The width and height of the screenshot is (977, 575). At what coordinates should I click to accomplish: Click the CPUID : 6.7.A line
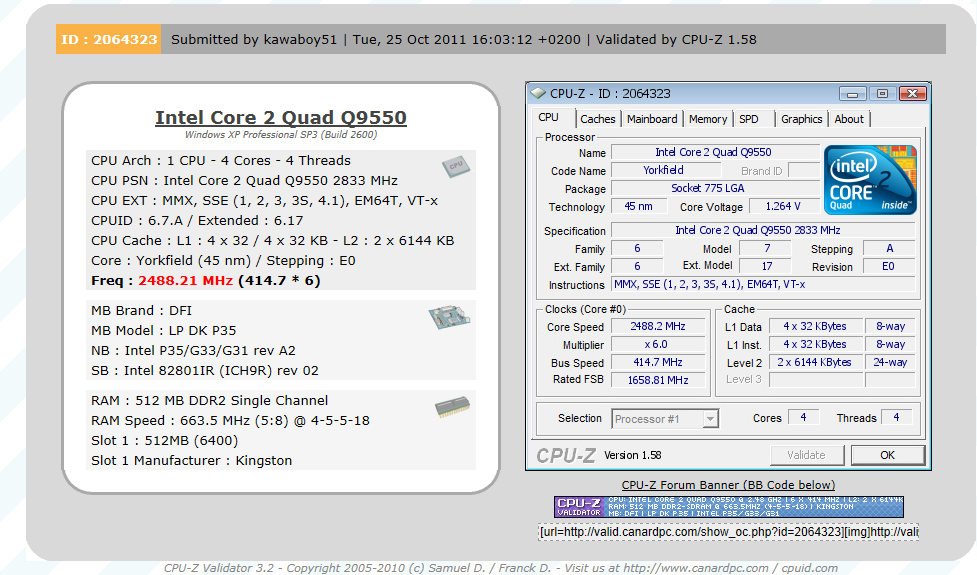(x=197, y=221)
